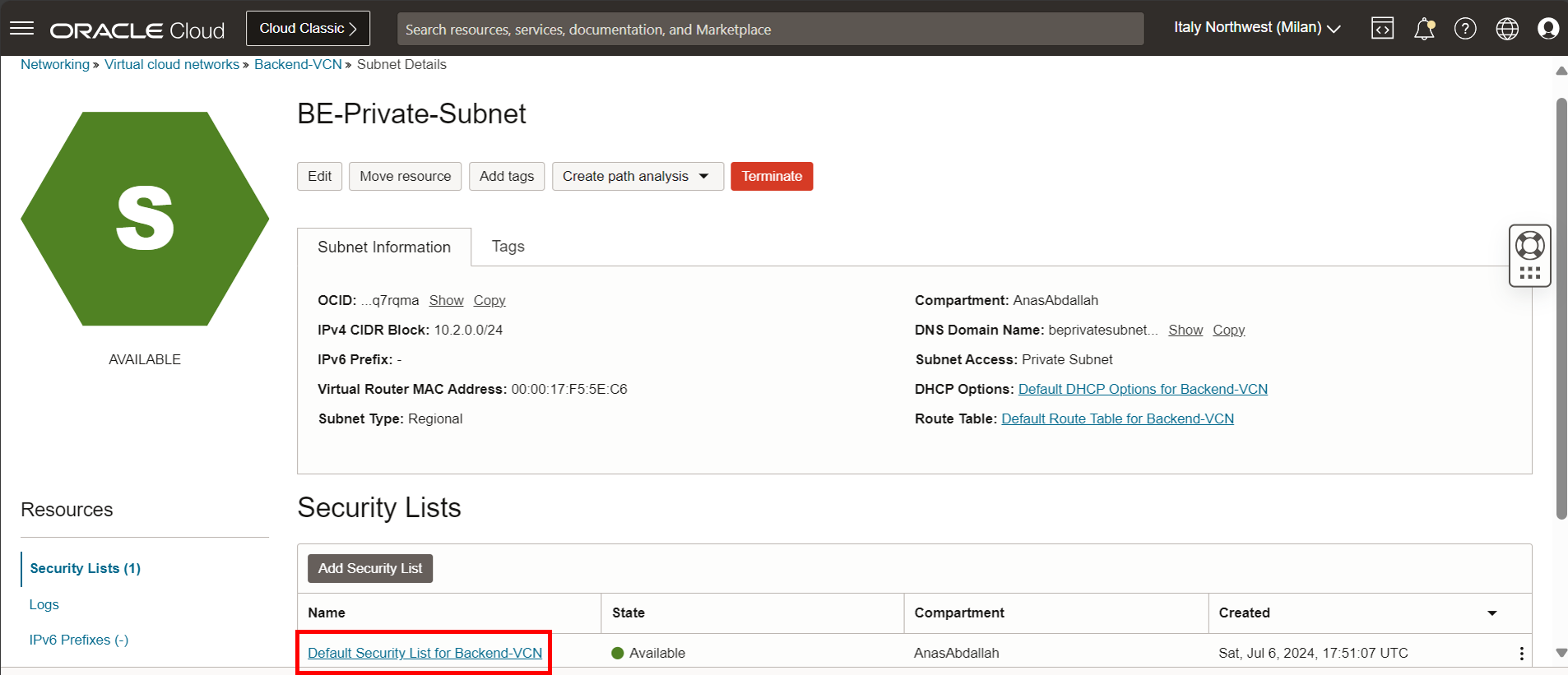Click the red Terminate button
Screen dimensions: 1568x675
click(x=772, y=176)
